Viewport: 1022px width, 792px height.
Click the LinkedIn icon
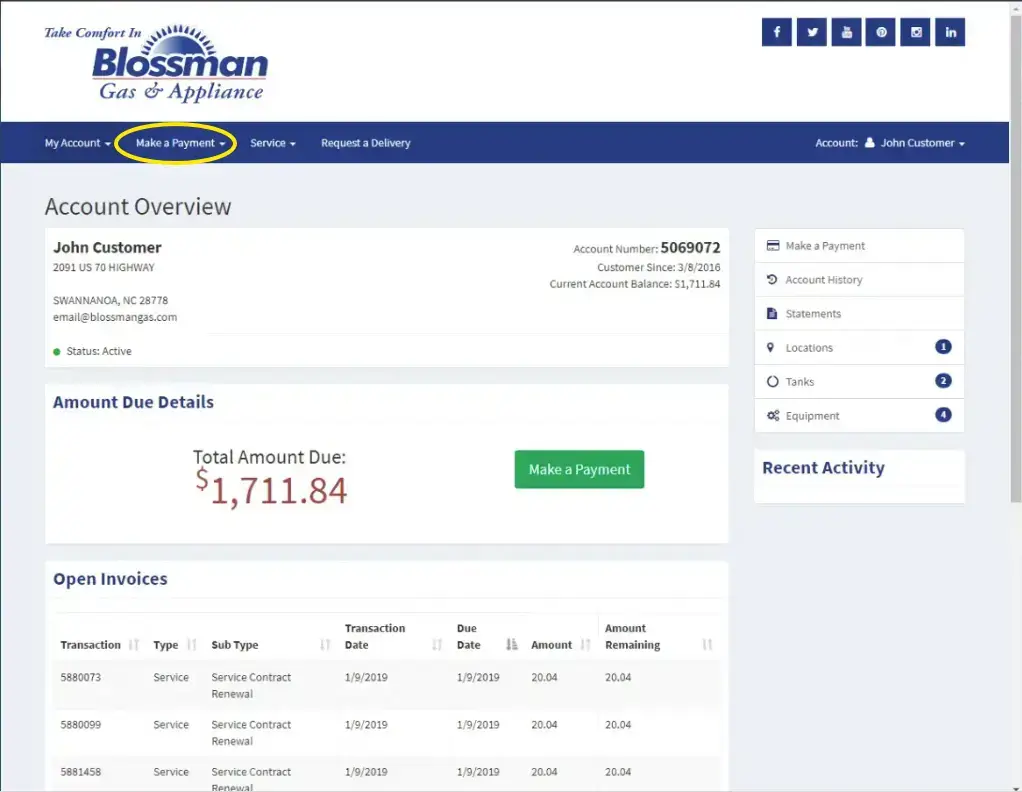[x=950, y=32]
